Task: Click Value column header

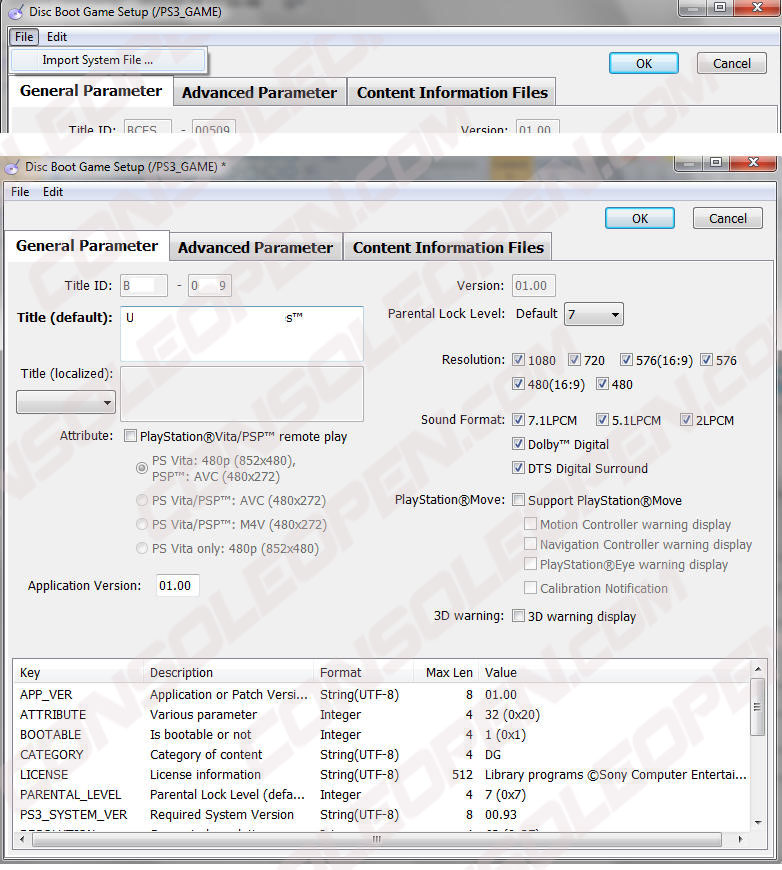Action: pyautogui.click(x=614, y=672)
